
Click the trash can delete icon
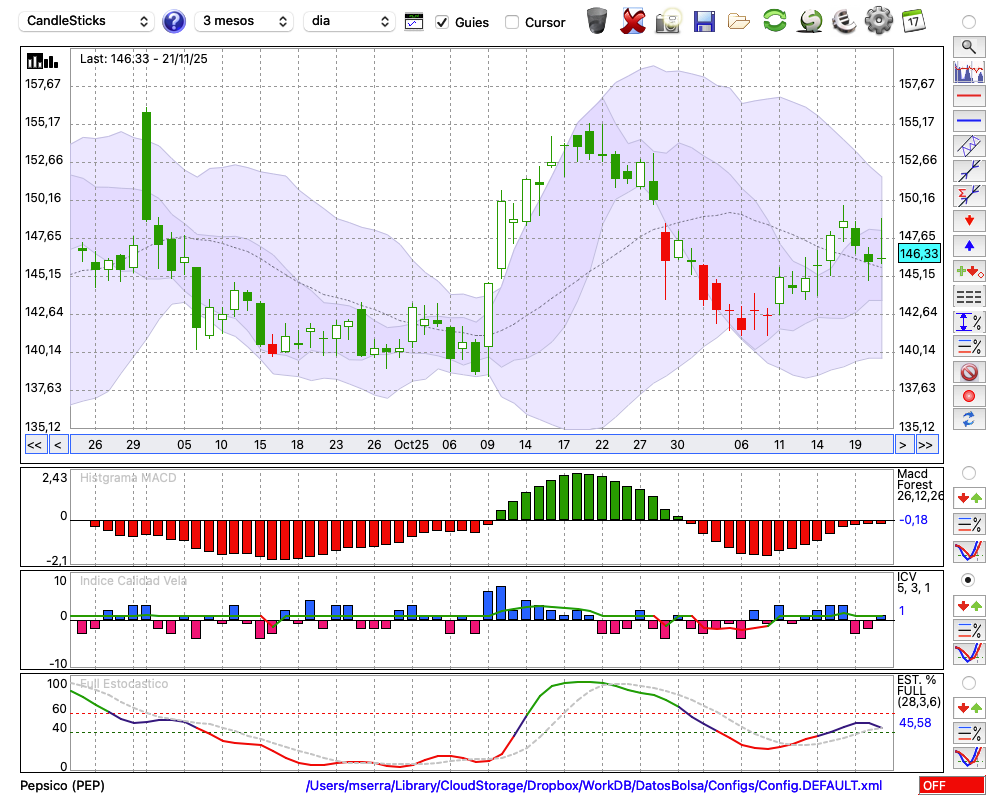597,20
